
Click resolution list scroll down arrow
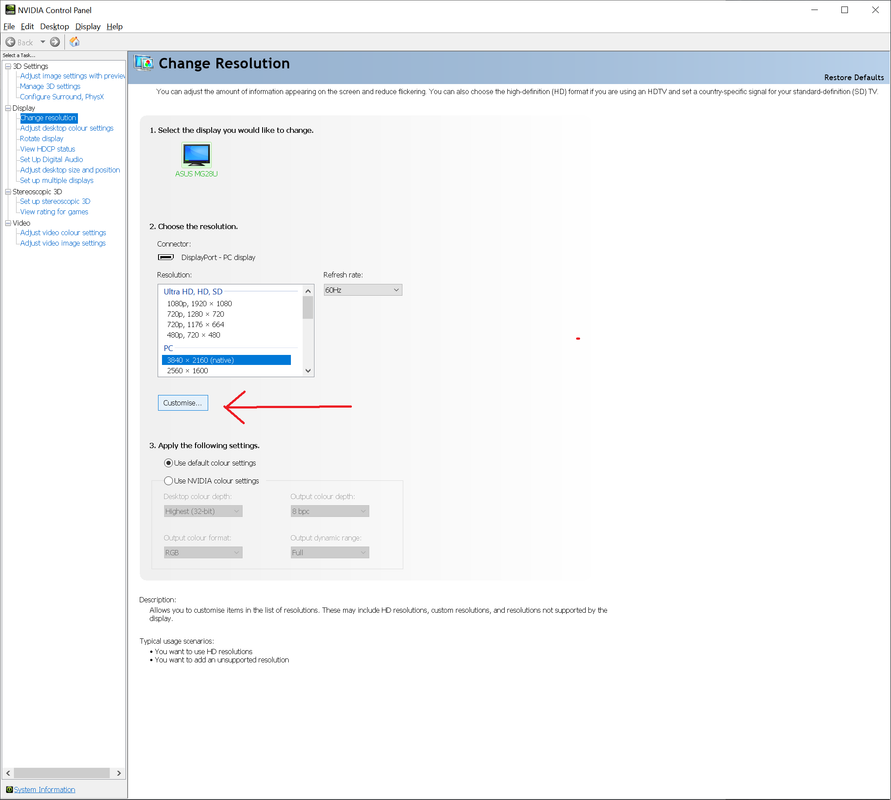pyautogui.click(x=308, y=370)
